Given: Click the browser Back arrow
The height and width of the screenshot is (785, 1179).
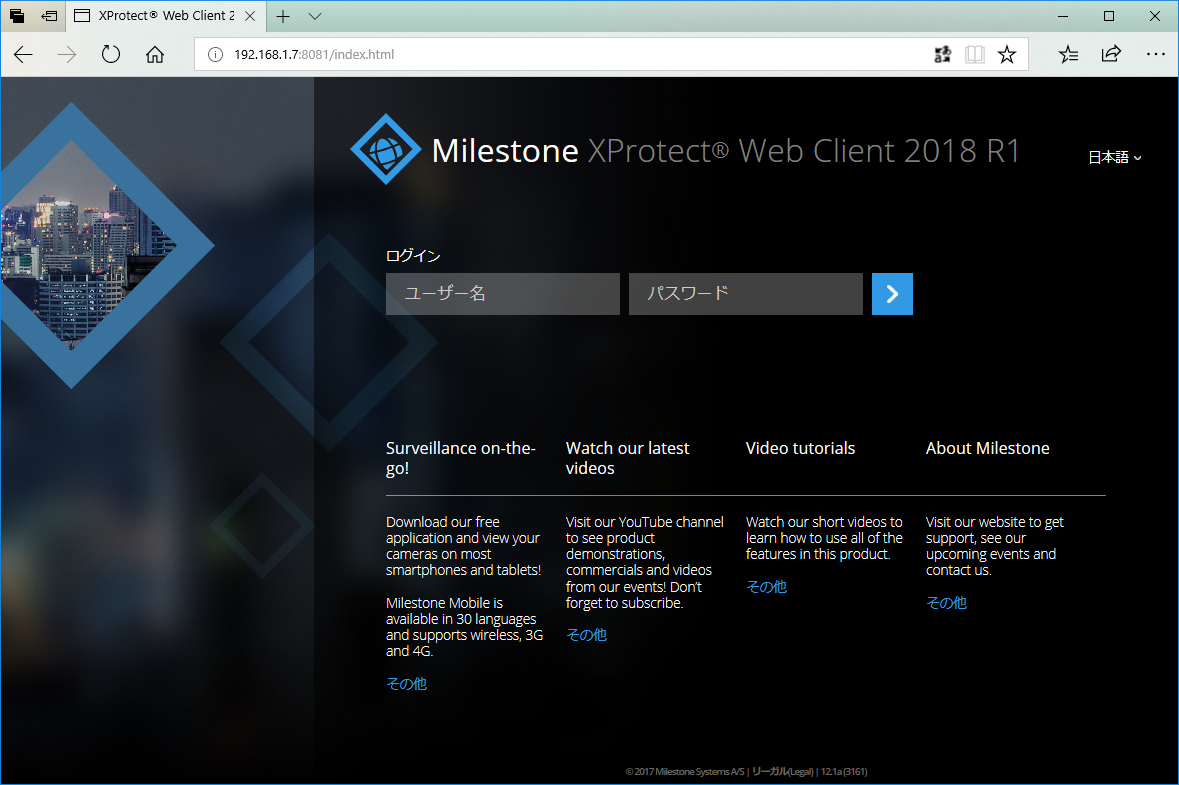Looking at the screenshot, I should (23, 54).
